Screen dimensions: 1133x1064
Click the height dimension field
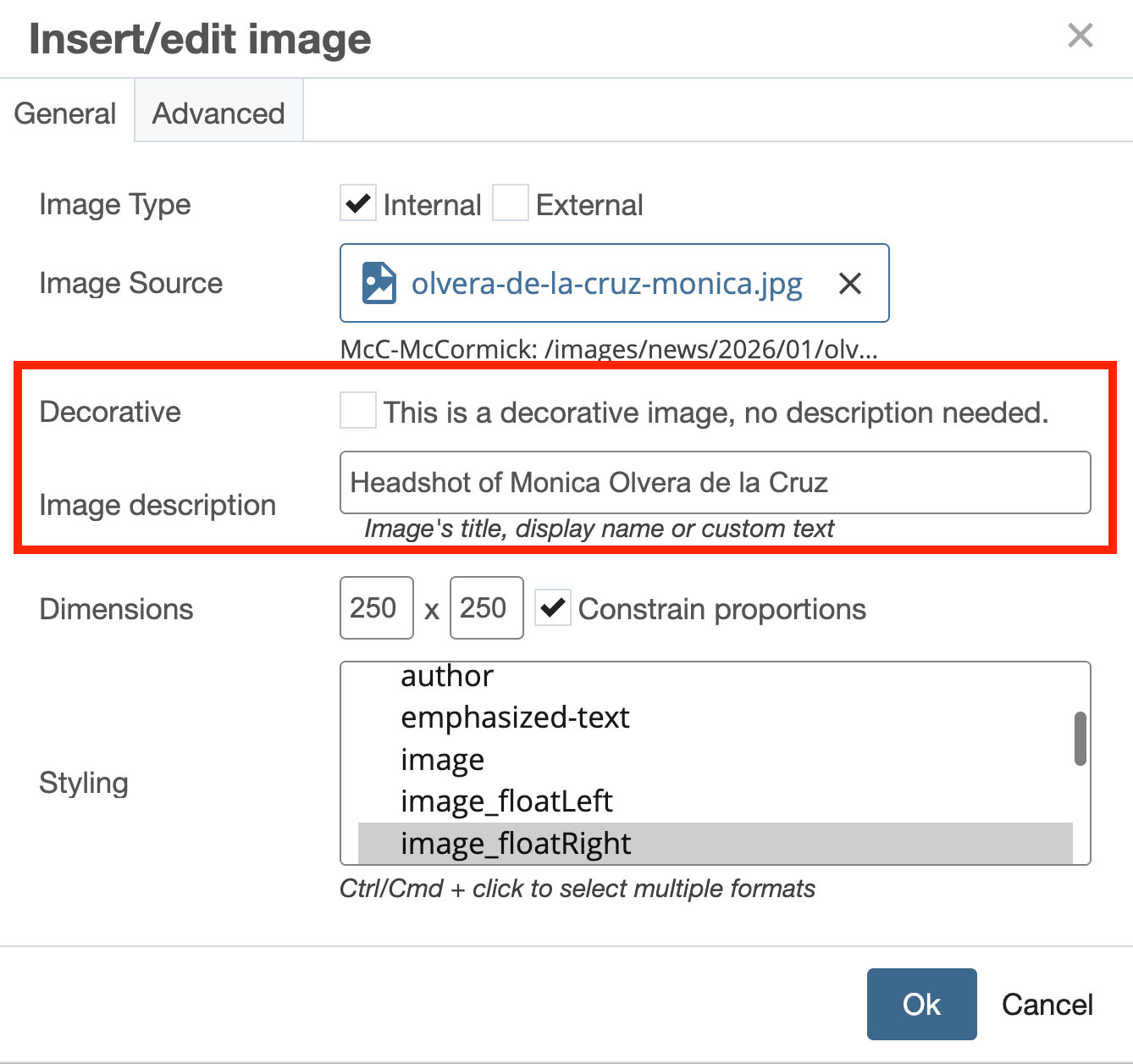[486, 608]
